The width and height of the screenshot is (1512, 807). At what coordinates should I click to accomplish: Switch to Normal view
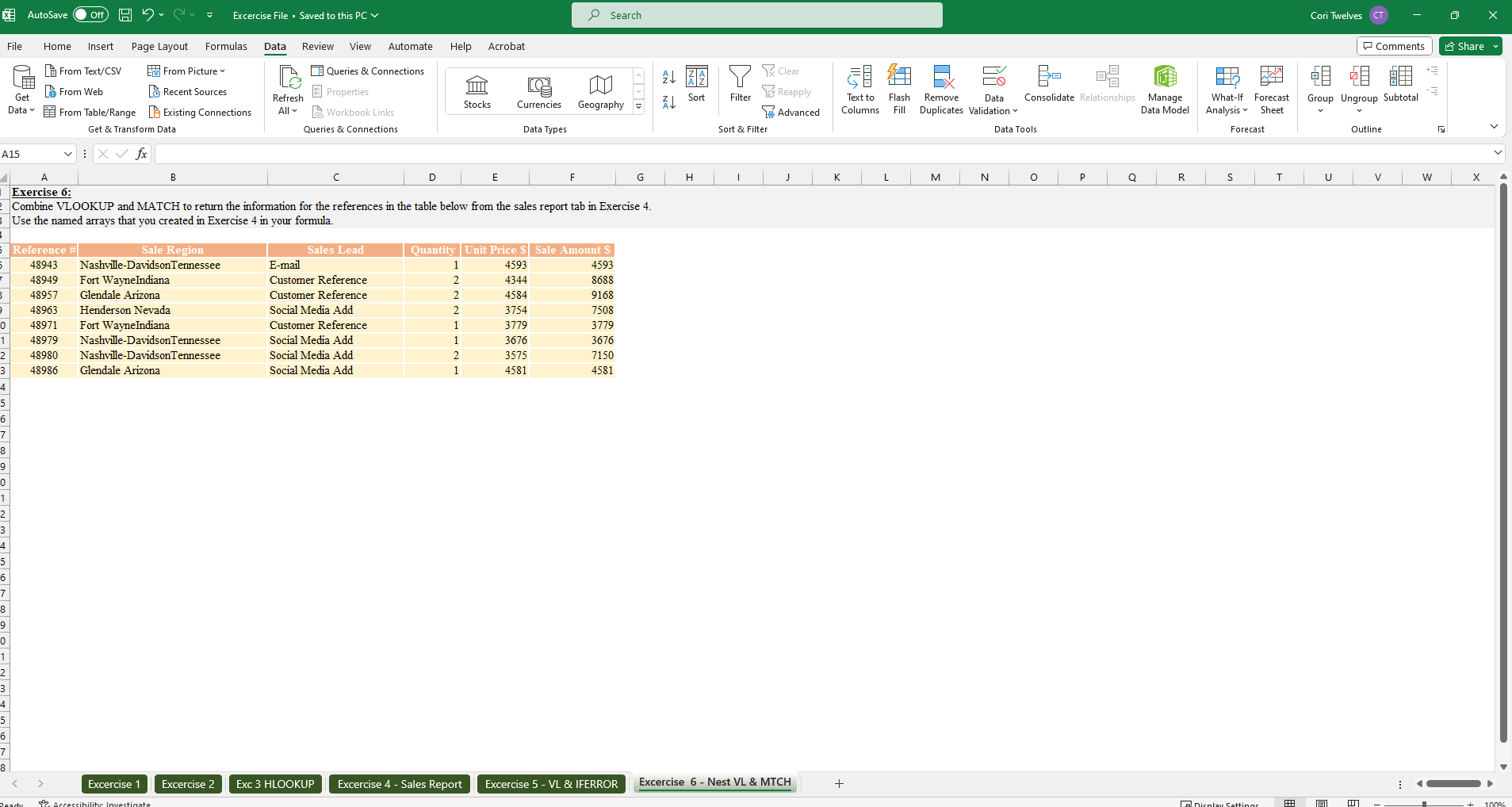(1290, 802)
